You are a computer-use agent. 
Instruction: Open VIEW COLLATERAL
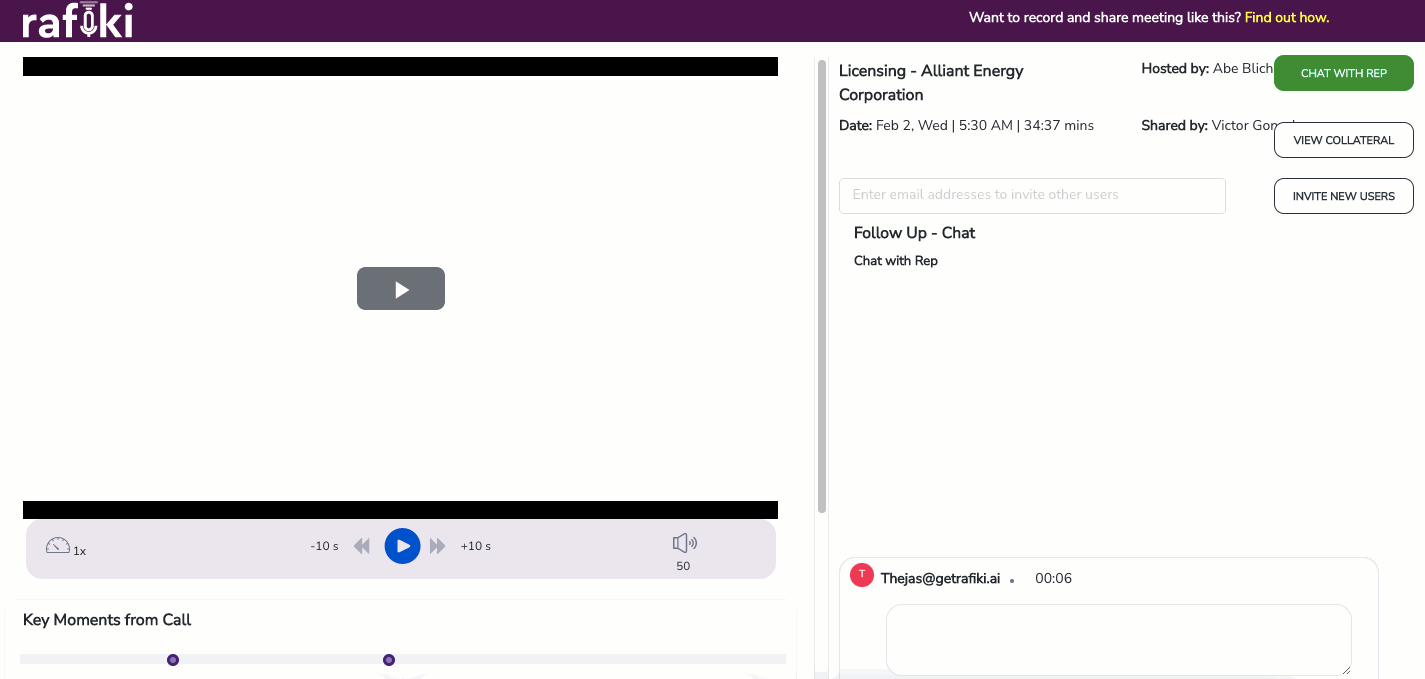pyautogui.click(x=1343, y=140)
